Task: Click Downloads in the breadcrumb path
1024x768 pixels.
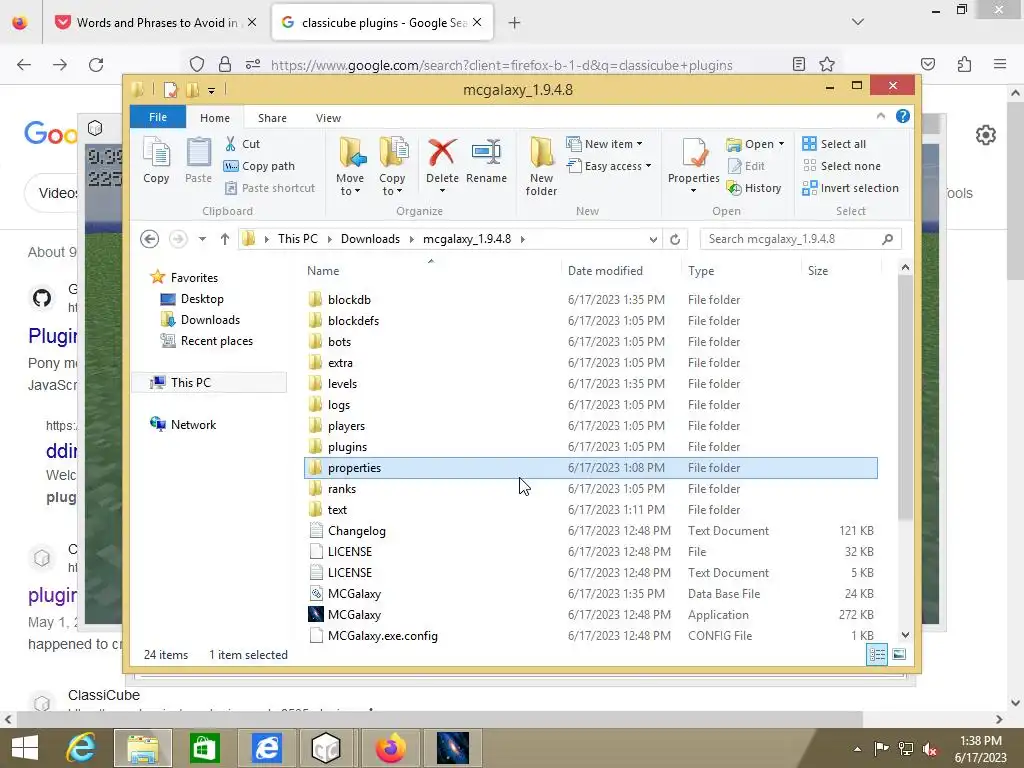Action: pyautogui.click(x=370, y=239)
